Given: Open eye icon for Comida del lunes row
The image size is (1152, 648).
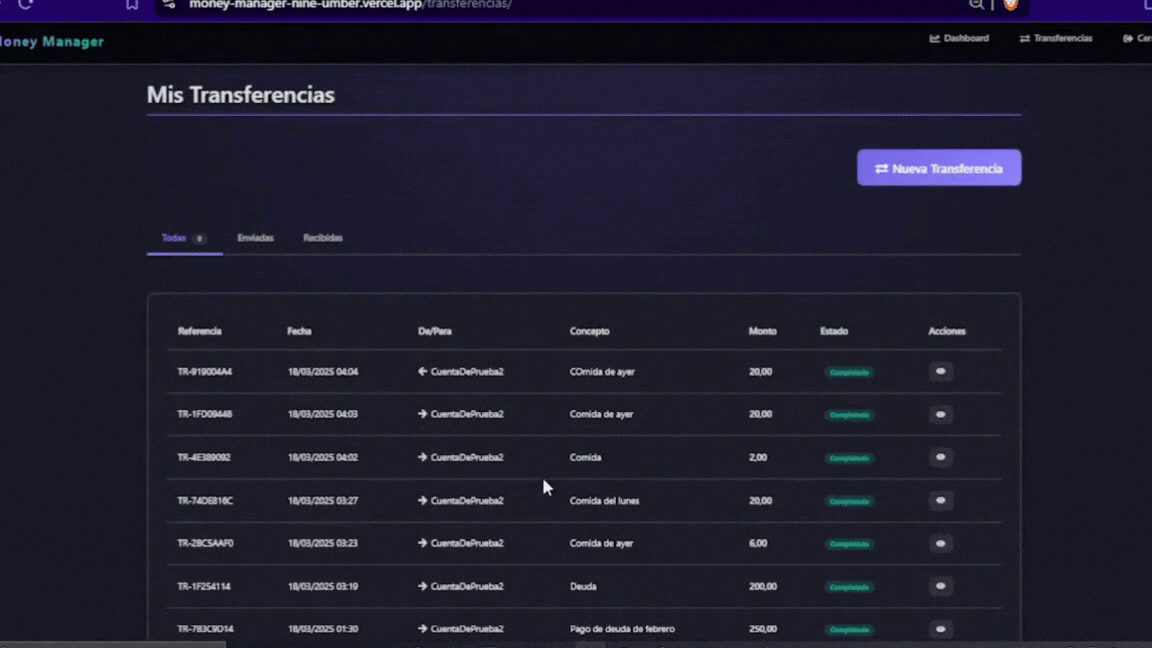Looking at the screenshot, I should [940, 501].
